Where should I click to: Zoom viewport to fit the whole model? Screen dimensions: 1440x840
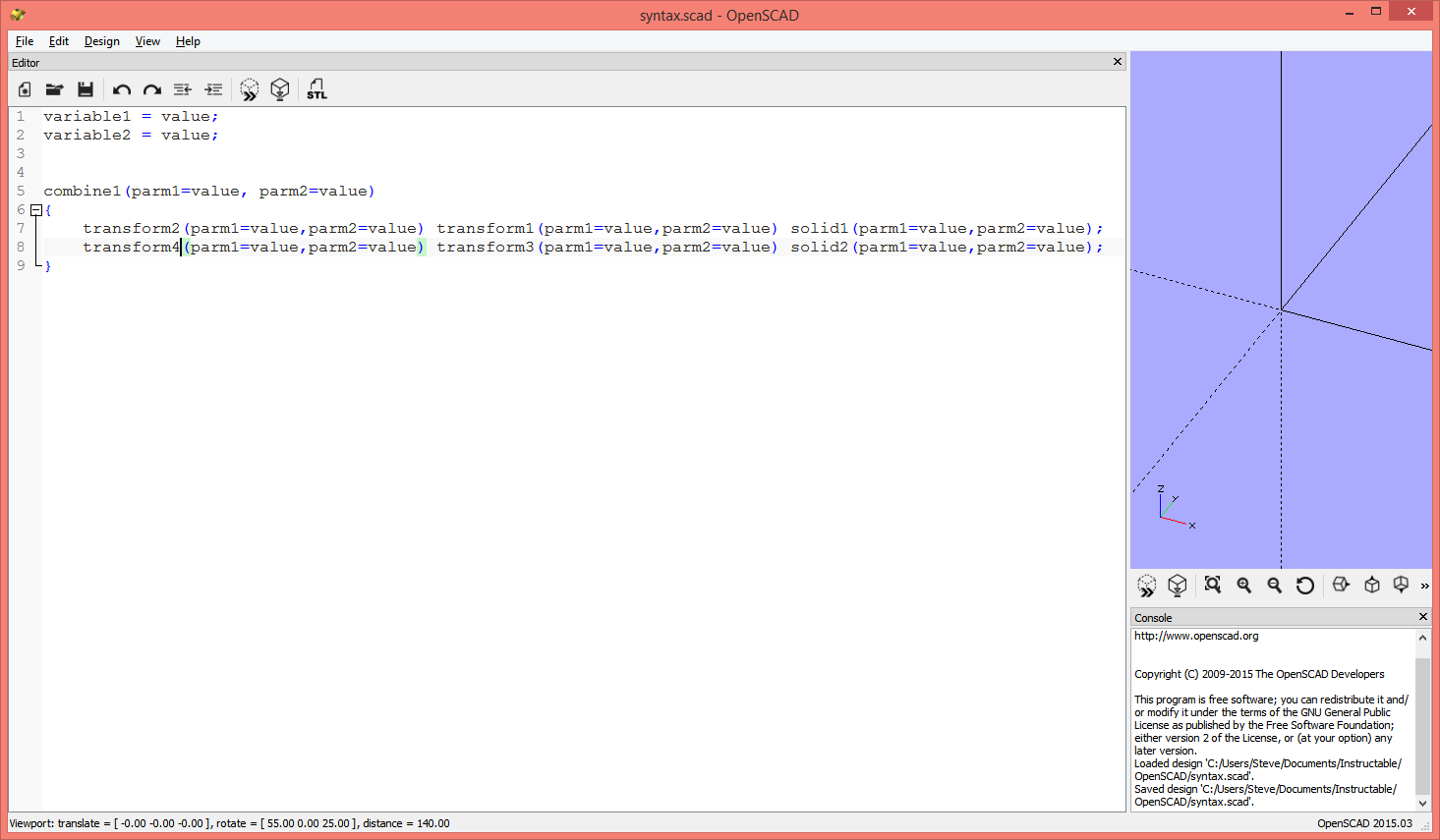click(x=1212, y=585)
